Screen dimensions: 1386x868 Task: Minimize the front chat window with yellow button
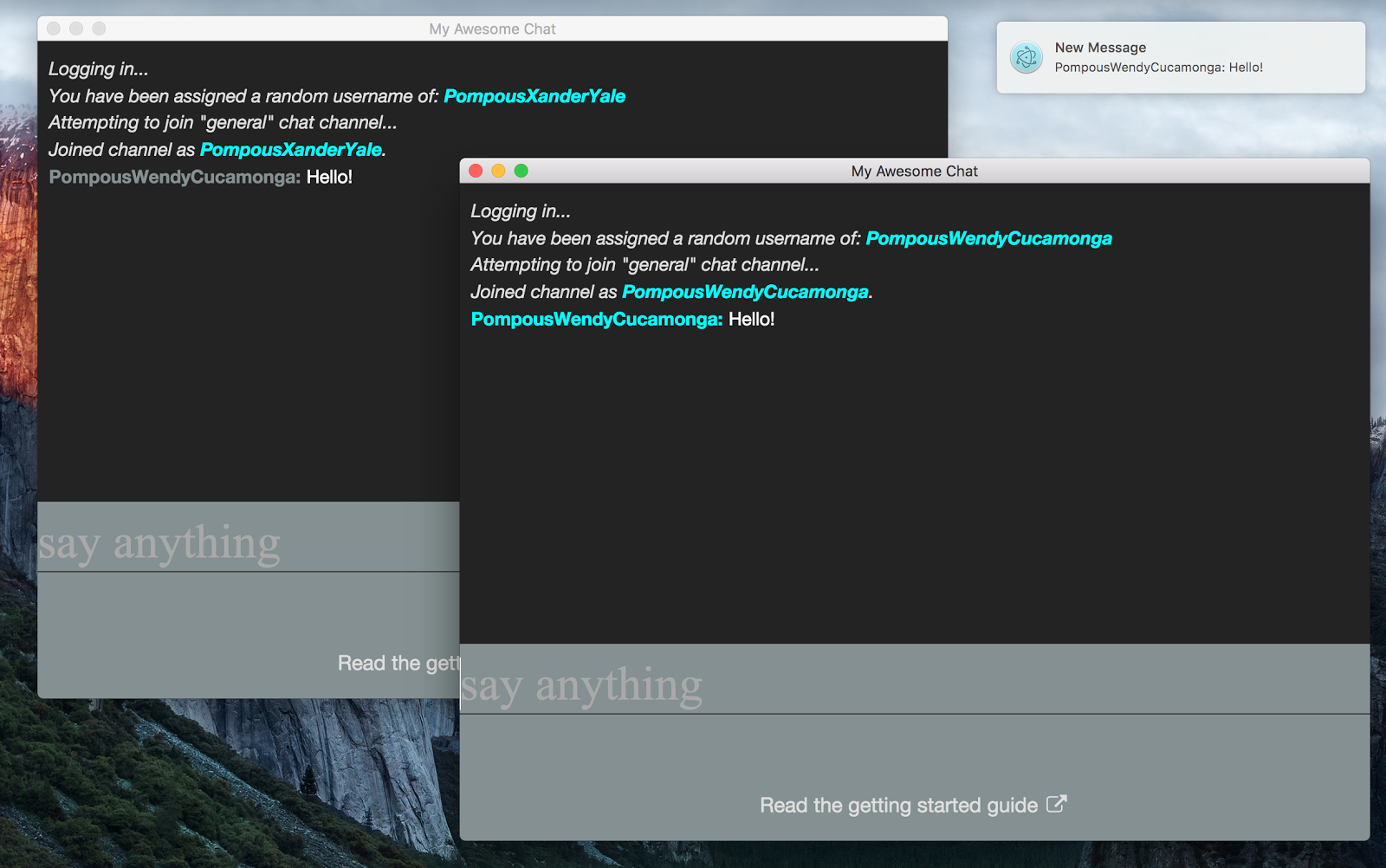pyautogui.click(x=498, y=171)
